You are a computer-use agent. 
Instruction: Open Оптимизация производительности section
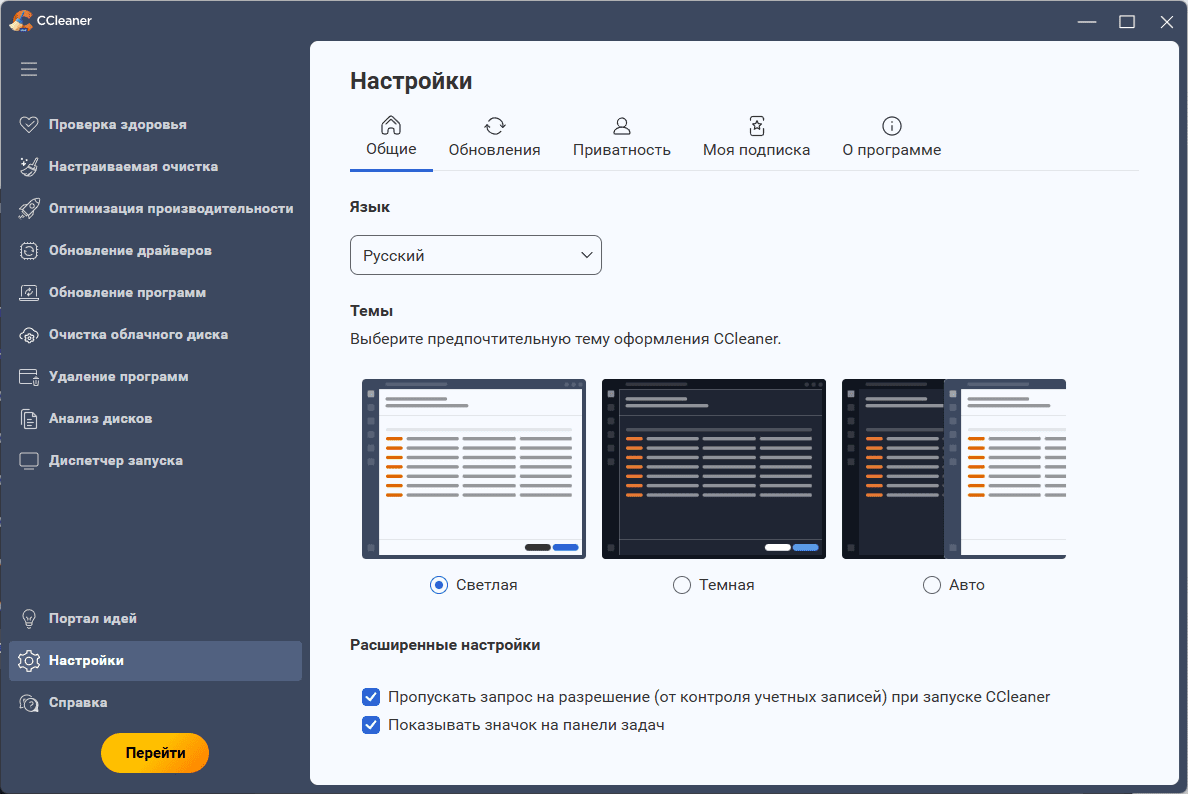(x=155, y=208)
